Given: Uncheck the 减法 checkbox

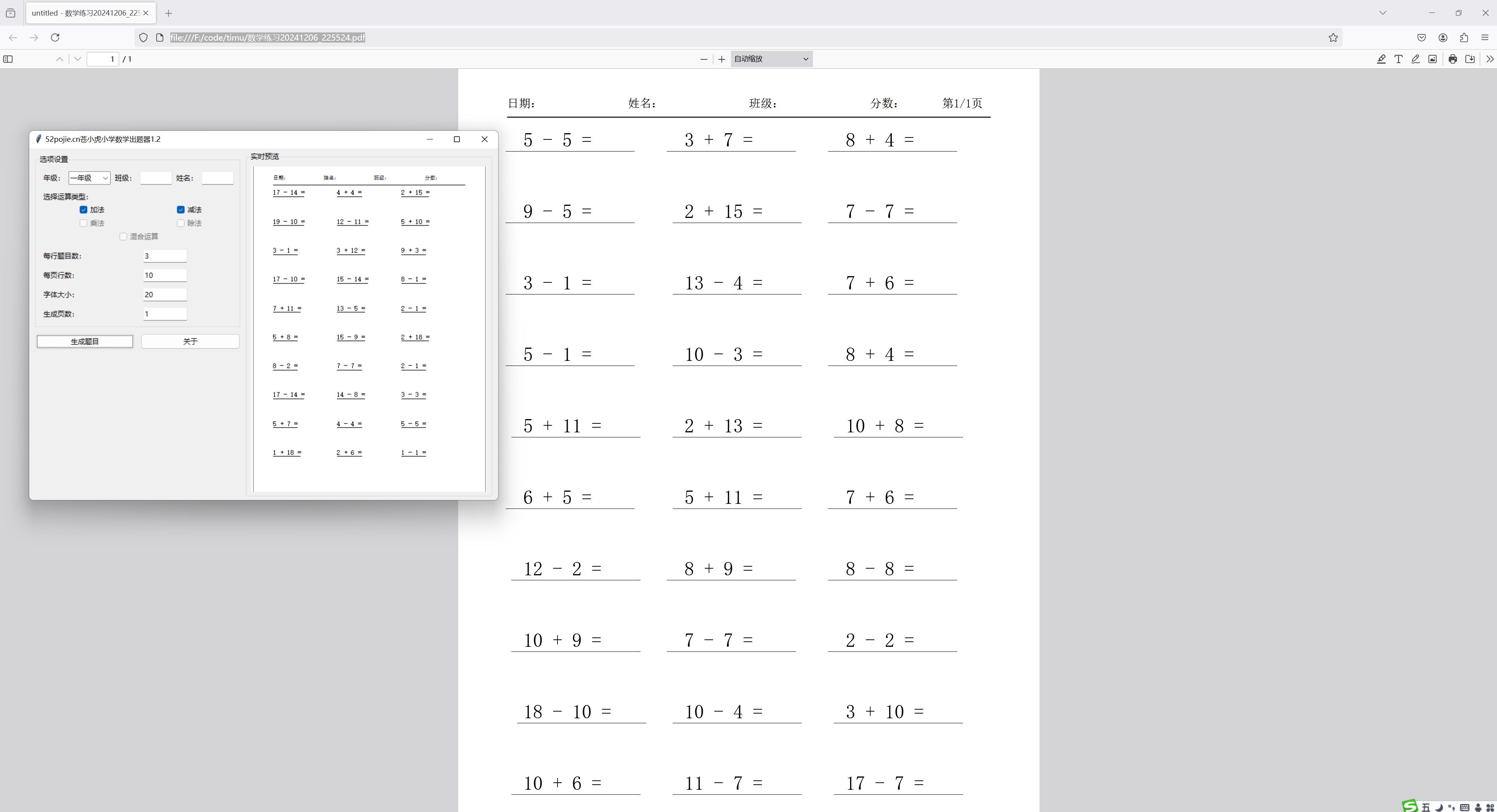Looking at the screenshot, I should click(x=181, y=210).
